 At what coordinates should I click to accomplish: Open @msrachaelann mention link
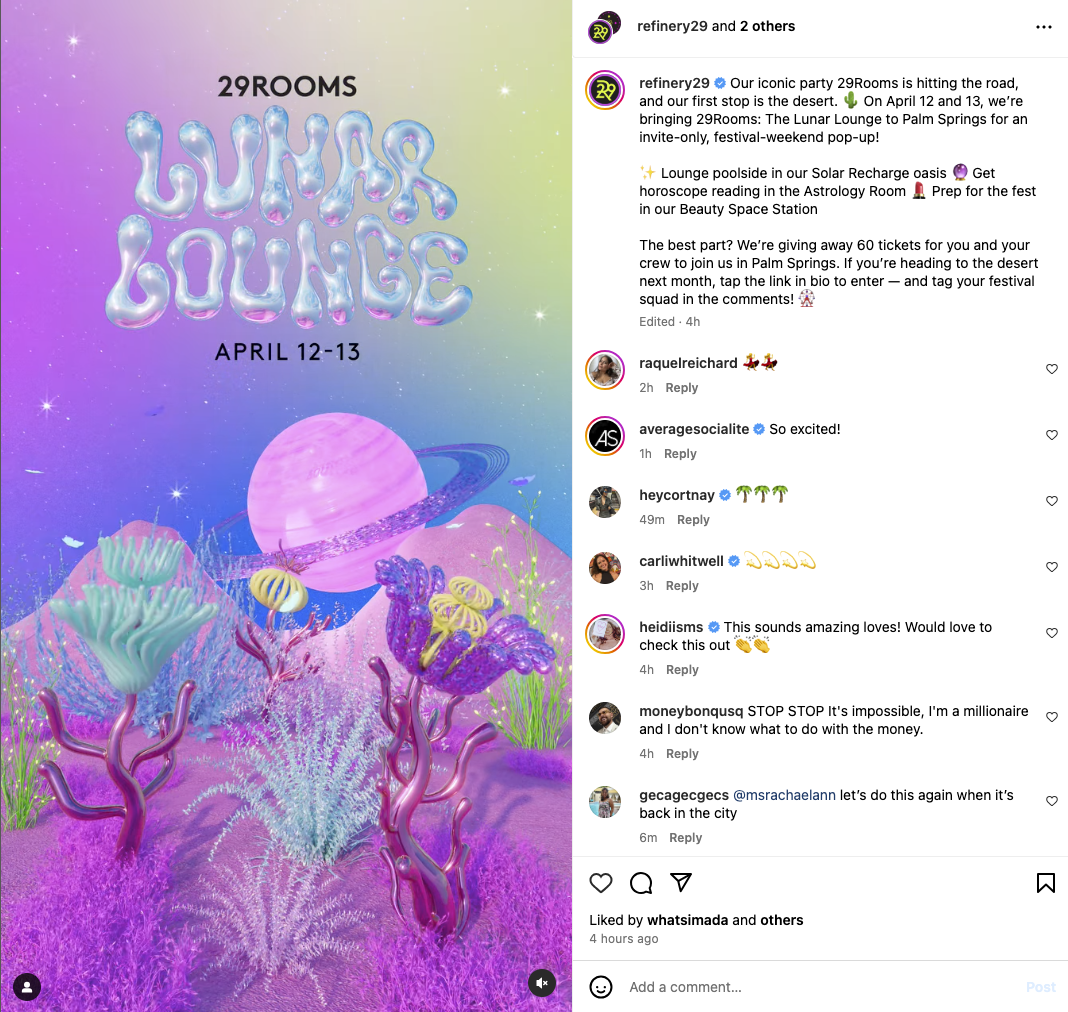pos(784,795)
